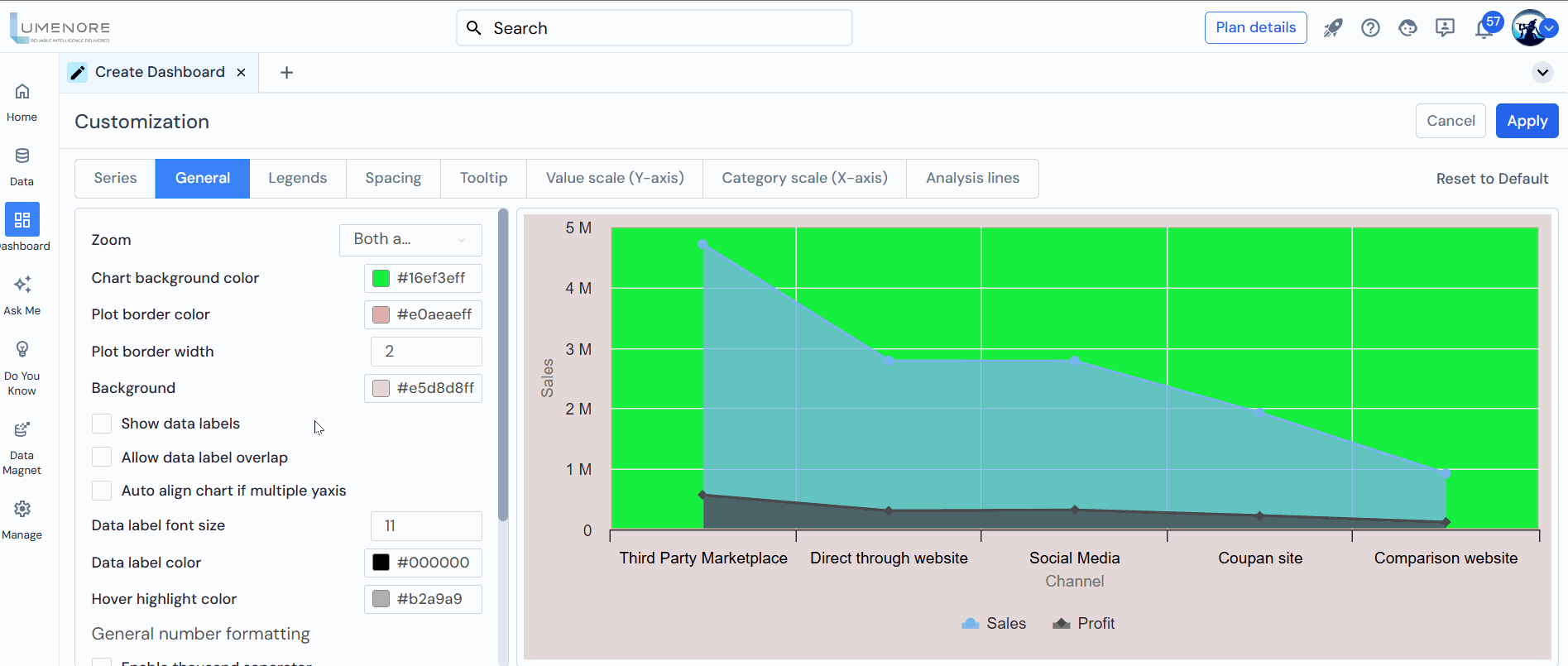Toggle Allow data label overlap checkbox

tap(102, 458)
